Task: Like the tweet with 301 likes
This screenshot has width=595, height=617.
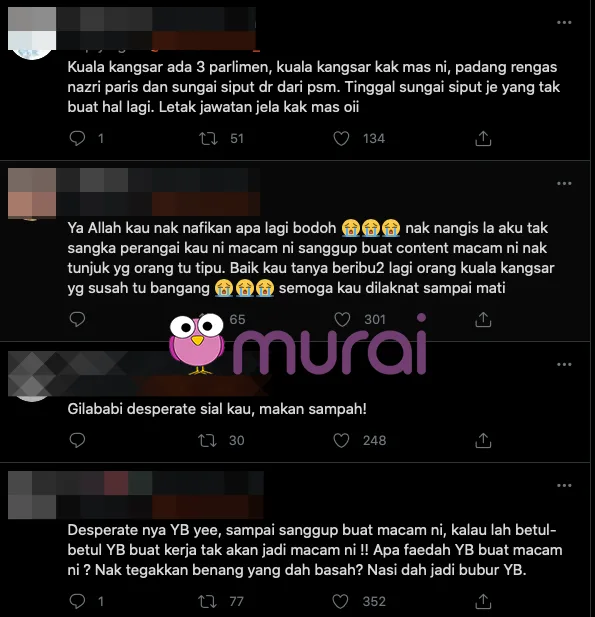Action: click(x=342, y=319)
